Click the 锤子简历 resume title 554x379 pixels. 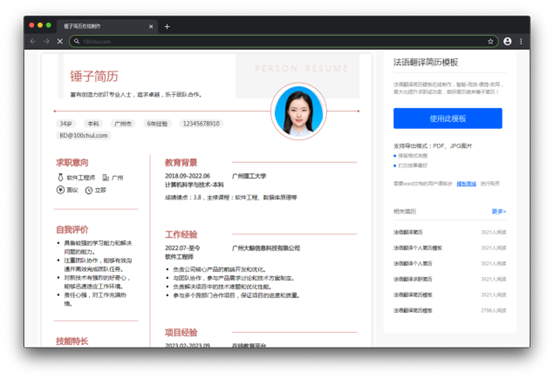pos(94,76)
